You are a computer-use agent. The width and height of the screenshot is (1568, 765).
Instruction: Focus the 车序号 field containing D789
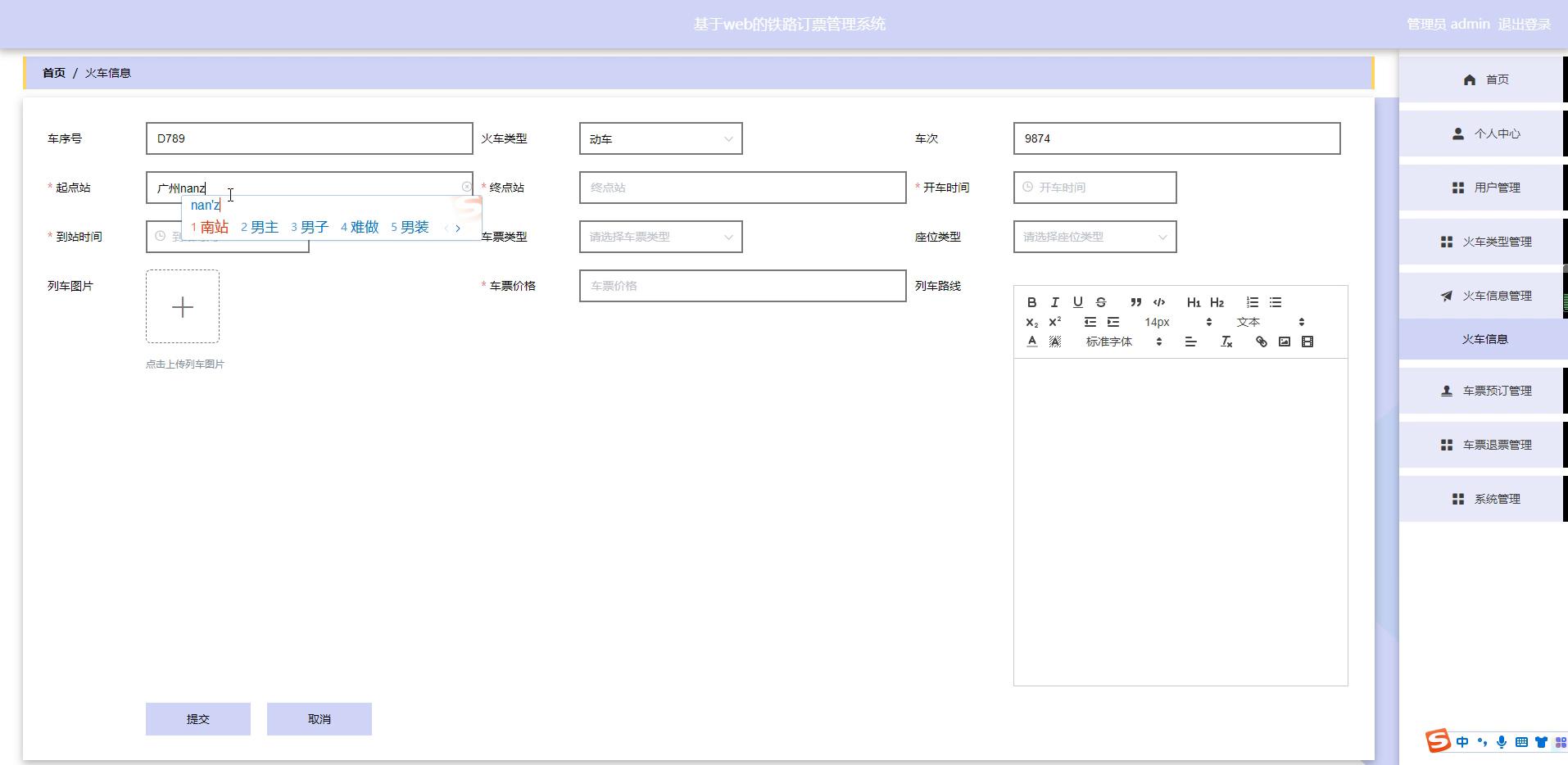point(309,138)
